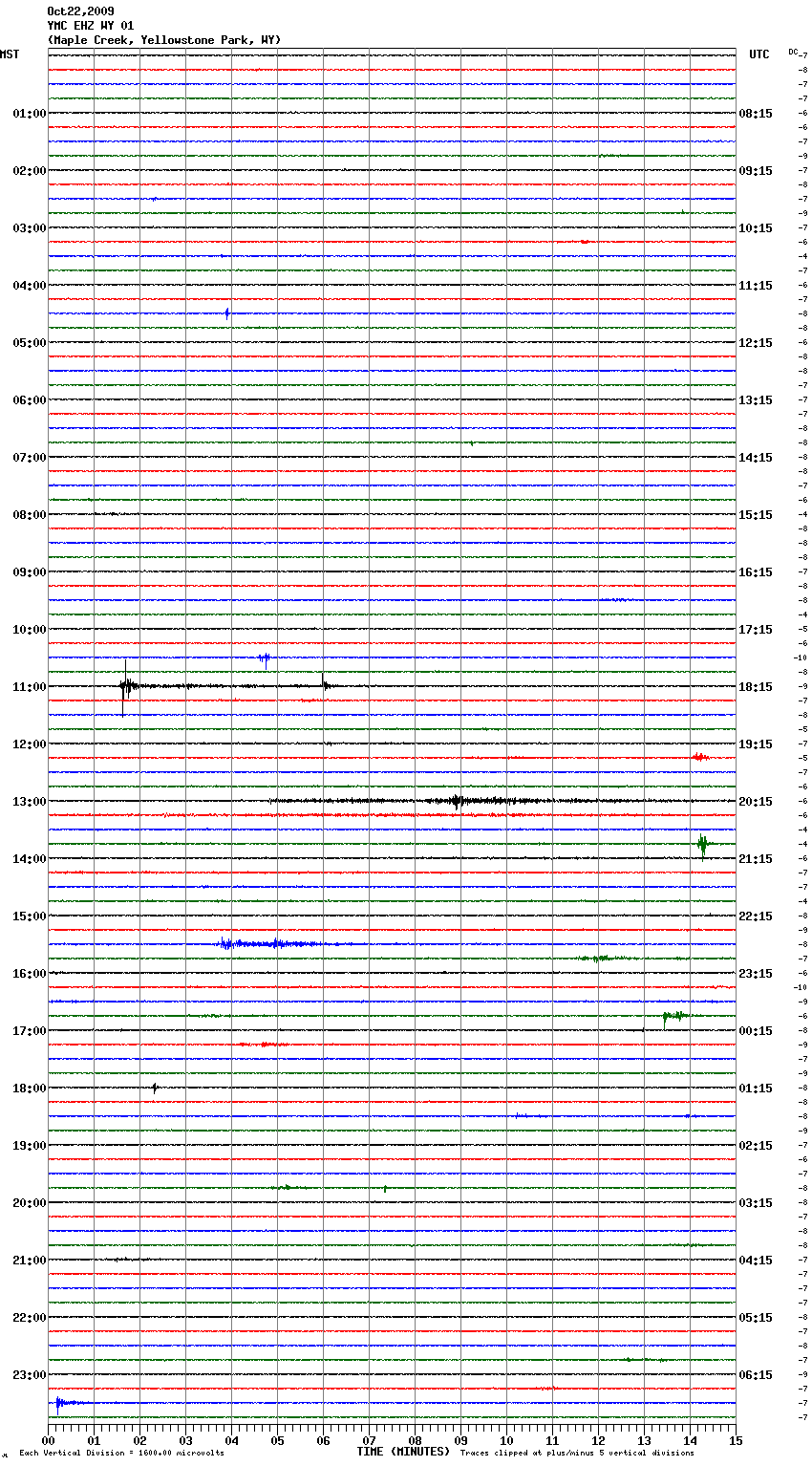Select minute 00 on the bottom axis
This screenshot has height=1466, width=812.
click(x=48, y=1440)
